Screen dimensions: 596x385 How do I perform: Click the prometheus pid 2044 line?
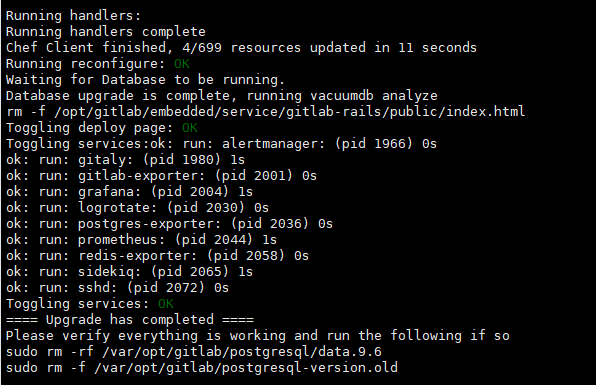(x=141, y=239)
